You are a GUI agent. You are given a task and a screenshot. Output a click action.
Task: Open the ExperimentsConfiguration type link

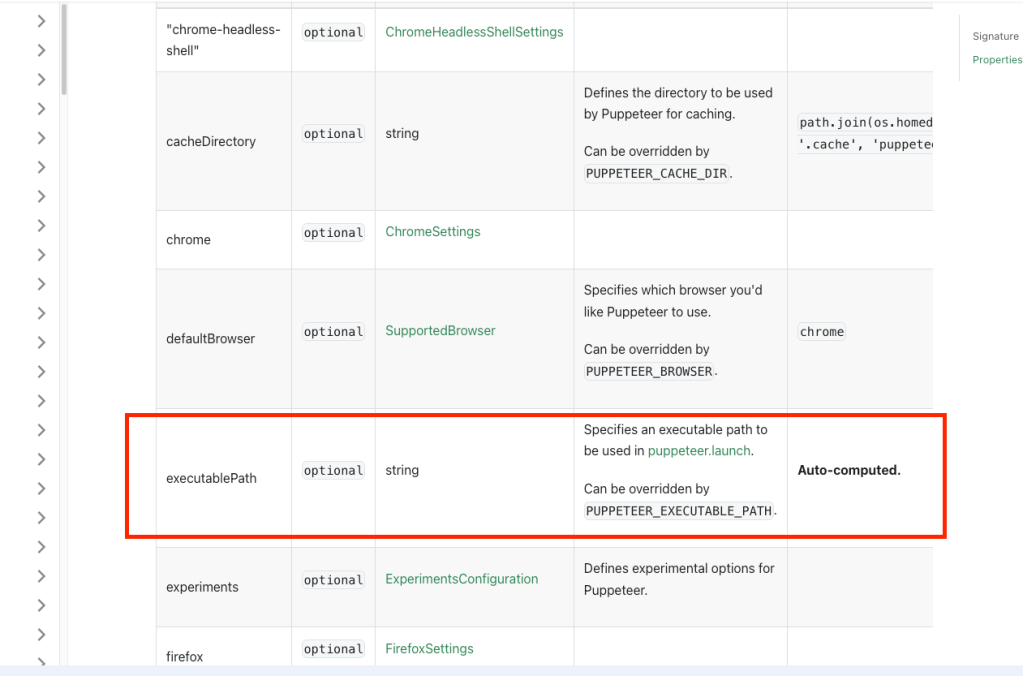coord(461,579)
